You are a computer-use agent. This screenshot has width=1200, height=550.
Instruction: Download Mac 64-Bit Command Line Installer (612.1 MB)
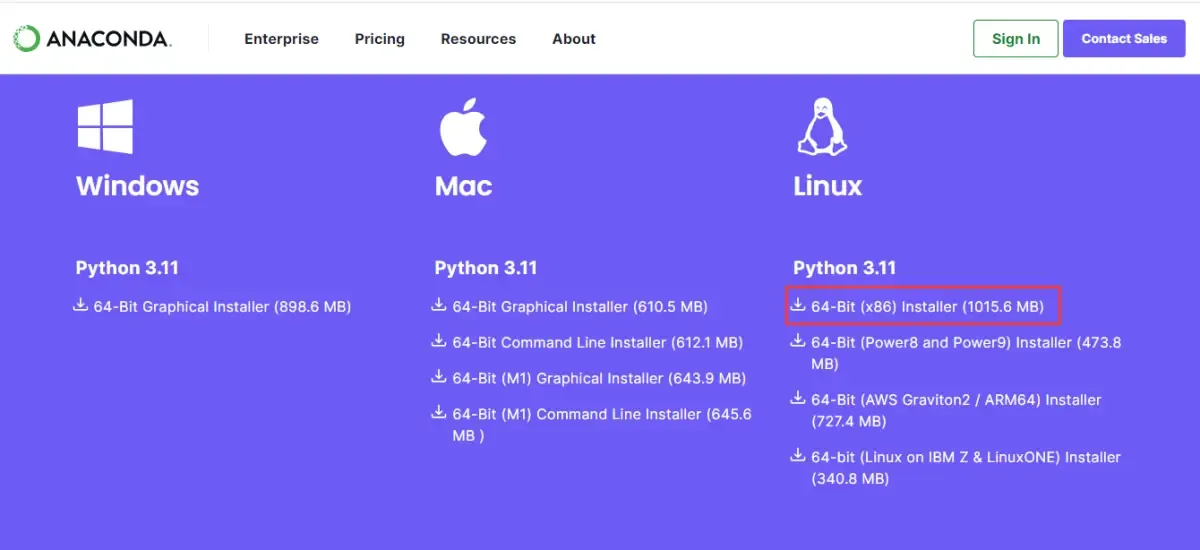(597, 343)
